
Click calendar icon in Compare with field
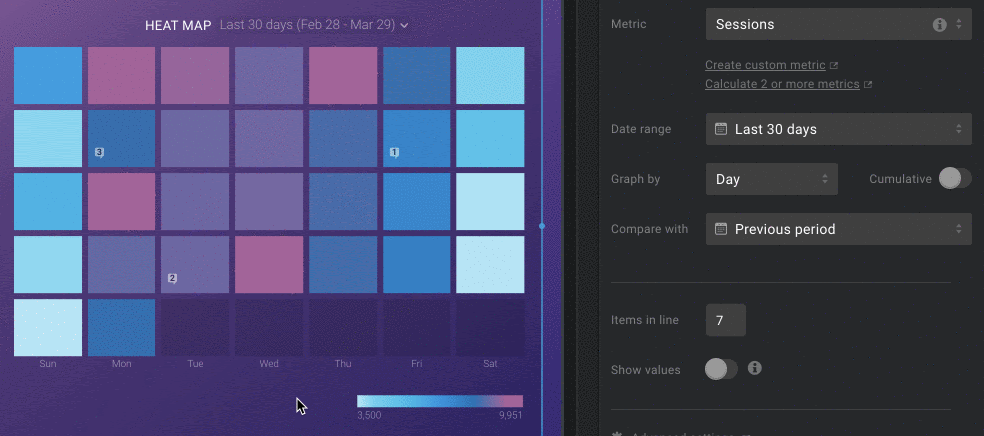coord(721,229)
